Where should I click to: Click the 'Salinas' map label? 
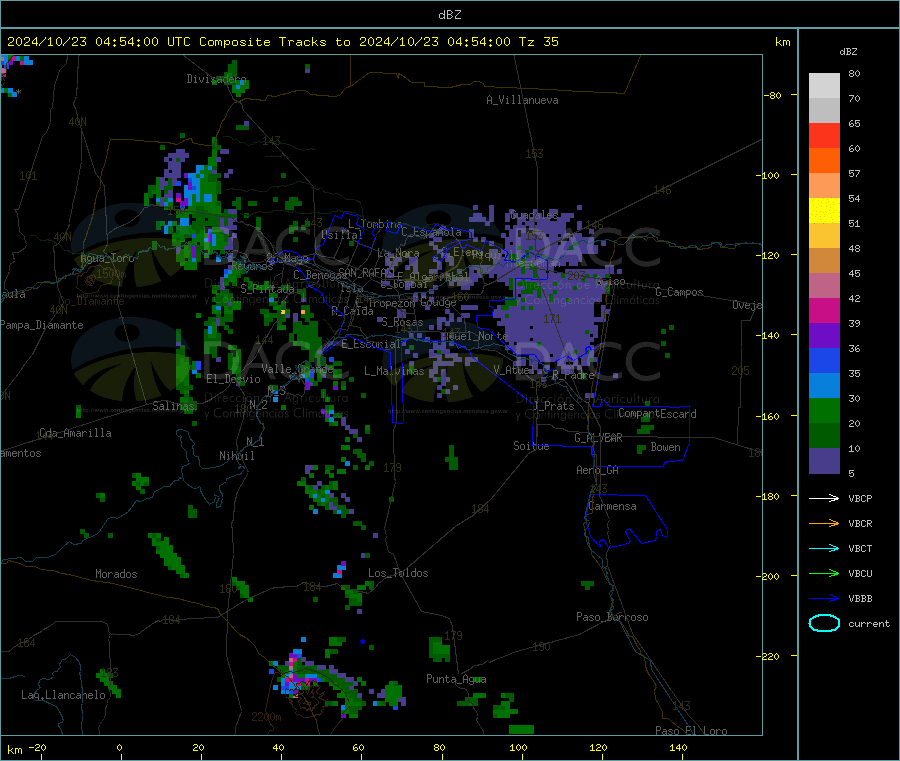[x=173, y=406]
